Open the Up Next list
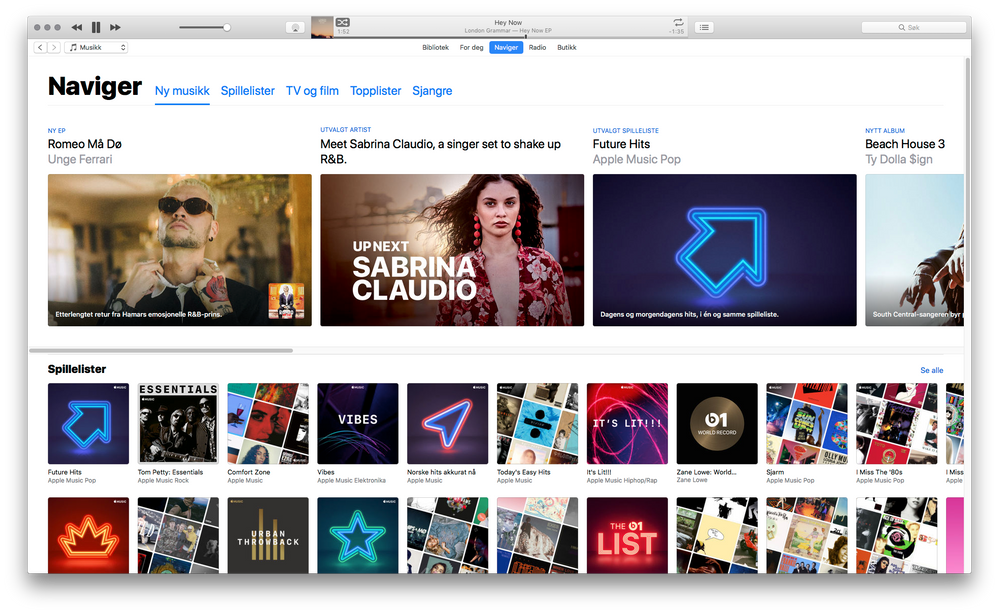 (704, 27)
